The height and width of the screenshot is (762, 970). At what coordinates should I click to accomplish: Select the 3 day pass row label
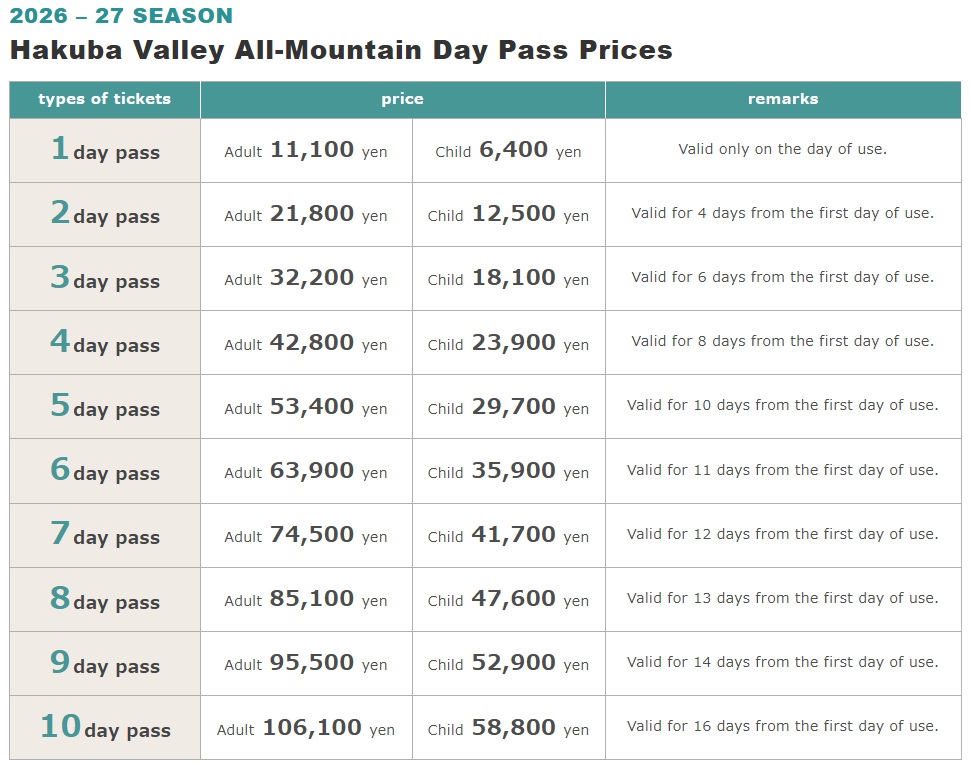coord(105,278)
